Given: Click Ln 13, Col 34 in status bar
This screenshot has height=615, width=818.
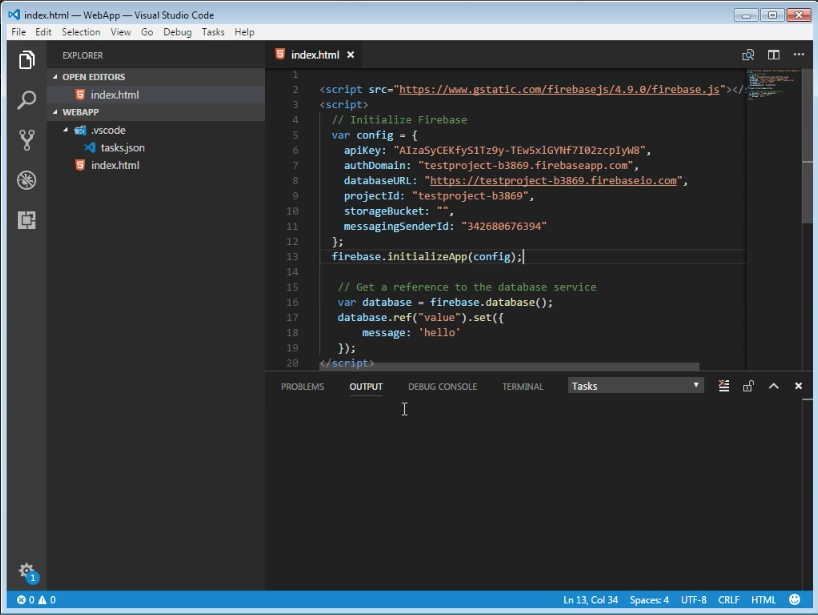Looking at the screenshot, I should [x=591, y=600].
